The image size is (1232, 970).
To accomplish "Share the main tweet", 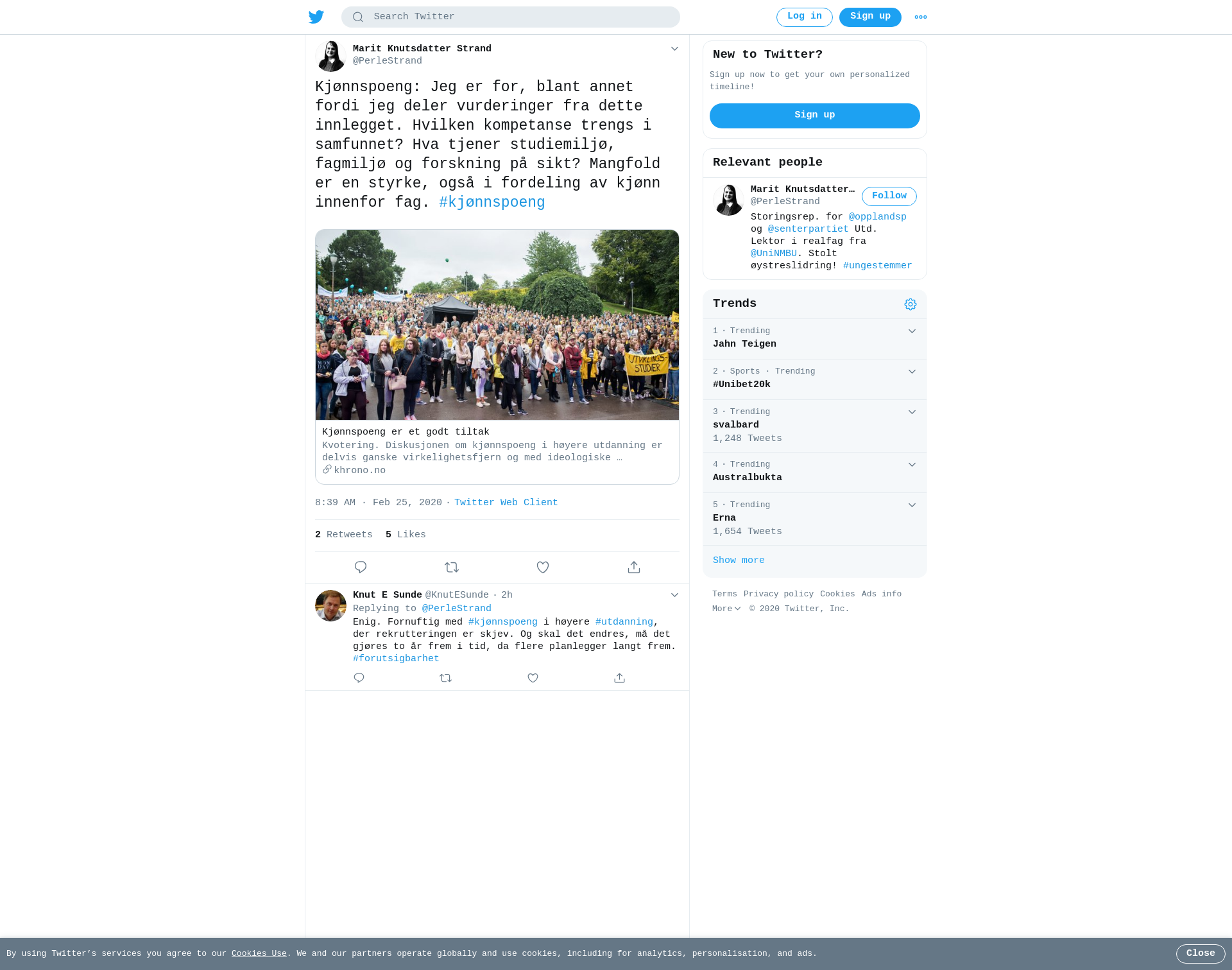I will tap(634, 567).
